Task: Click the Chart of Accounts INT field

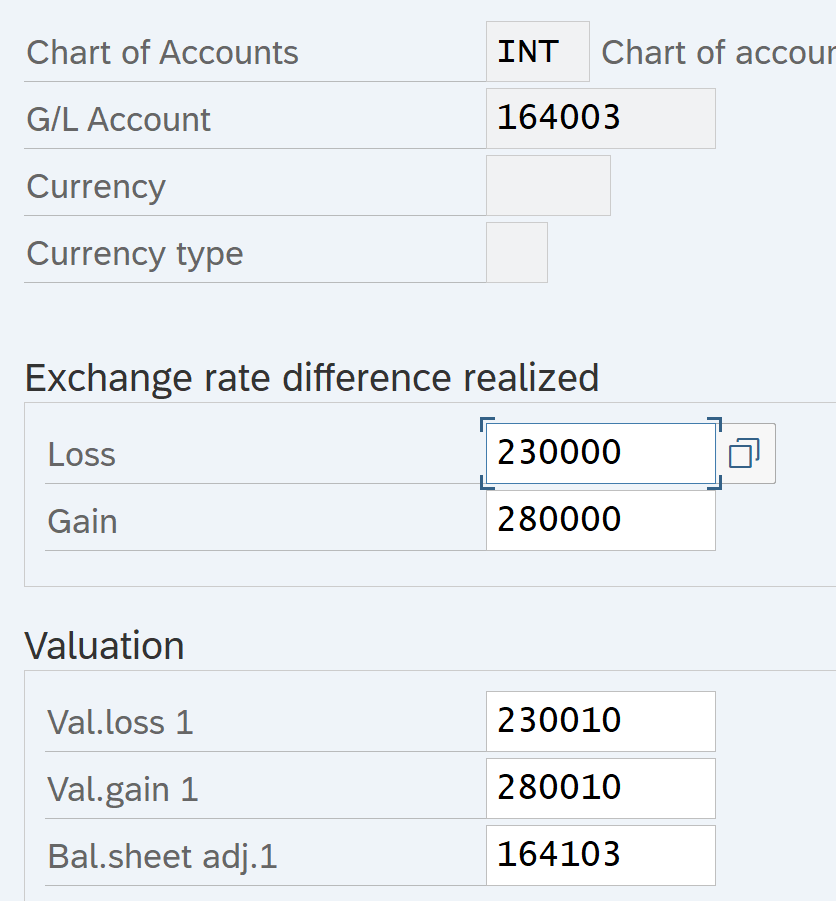Action: (537, 52)
